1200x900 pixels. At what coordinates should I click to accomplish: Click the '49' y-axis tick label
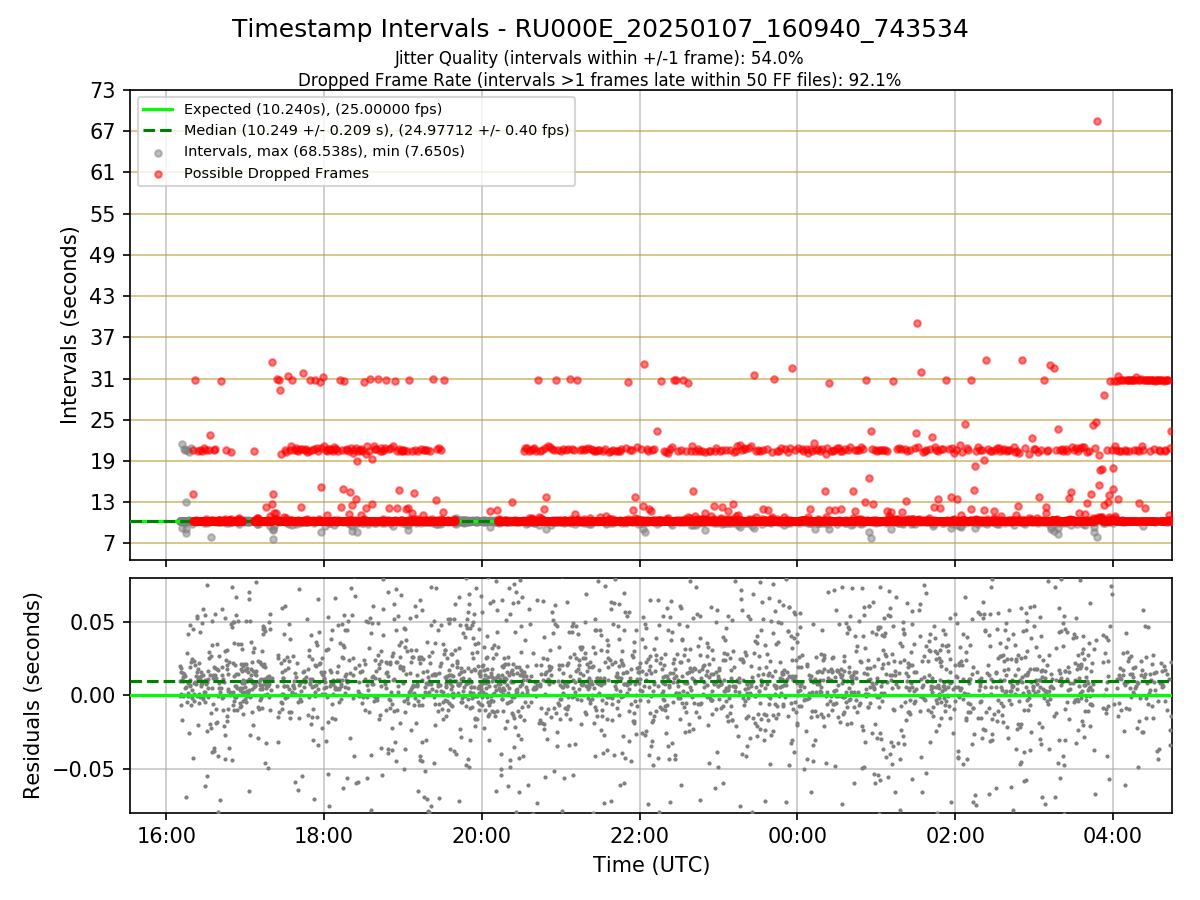(x=105, y=255)
